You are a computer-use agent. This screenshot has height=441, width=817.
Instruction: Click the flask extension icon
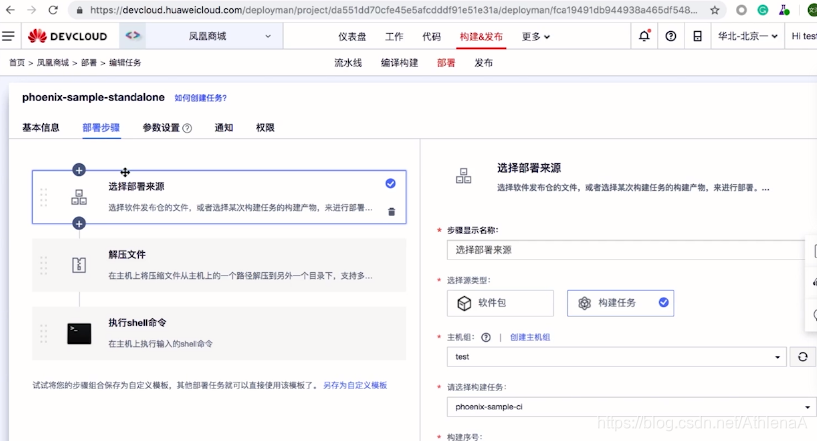pyautogui.click(x=784, y=10)
